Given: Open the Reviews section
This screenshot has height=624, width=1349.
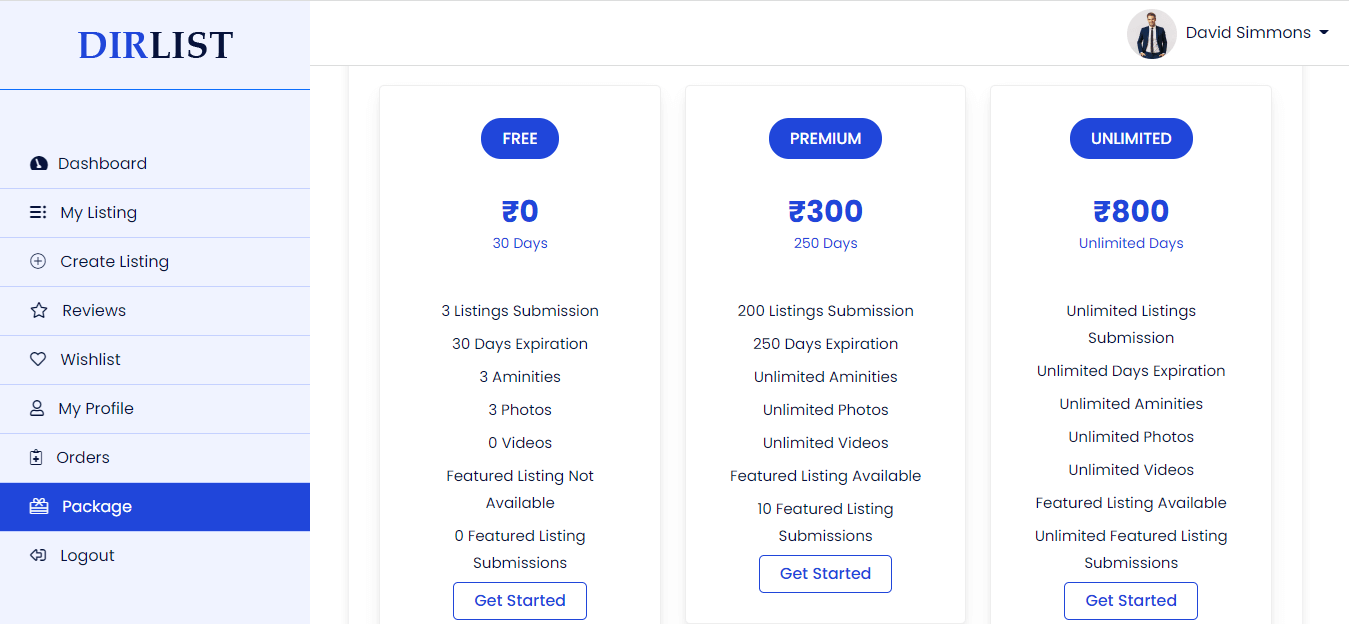Looking at the screenshot, I should point(92,310).
